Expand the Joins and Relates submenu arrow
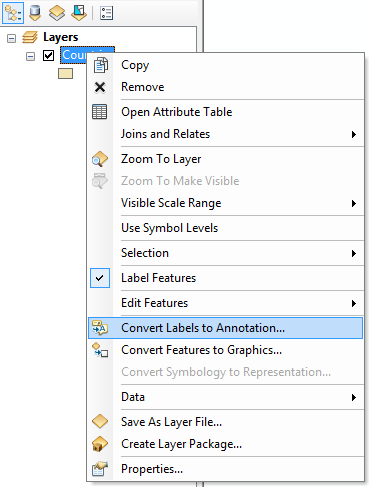 [354, 134]
